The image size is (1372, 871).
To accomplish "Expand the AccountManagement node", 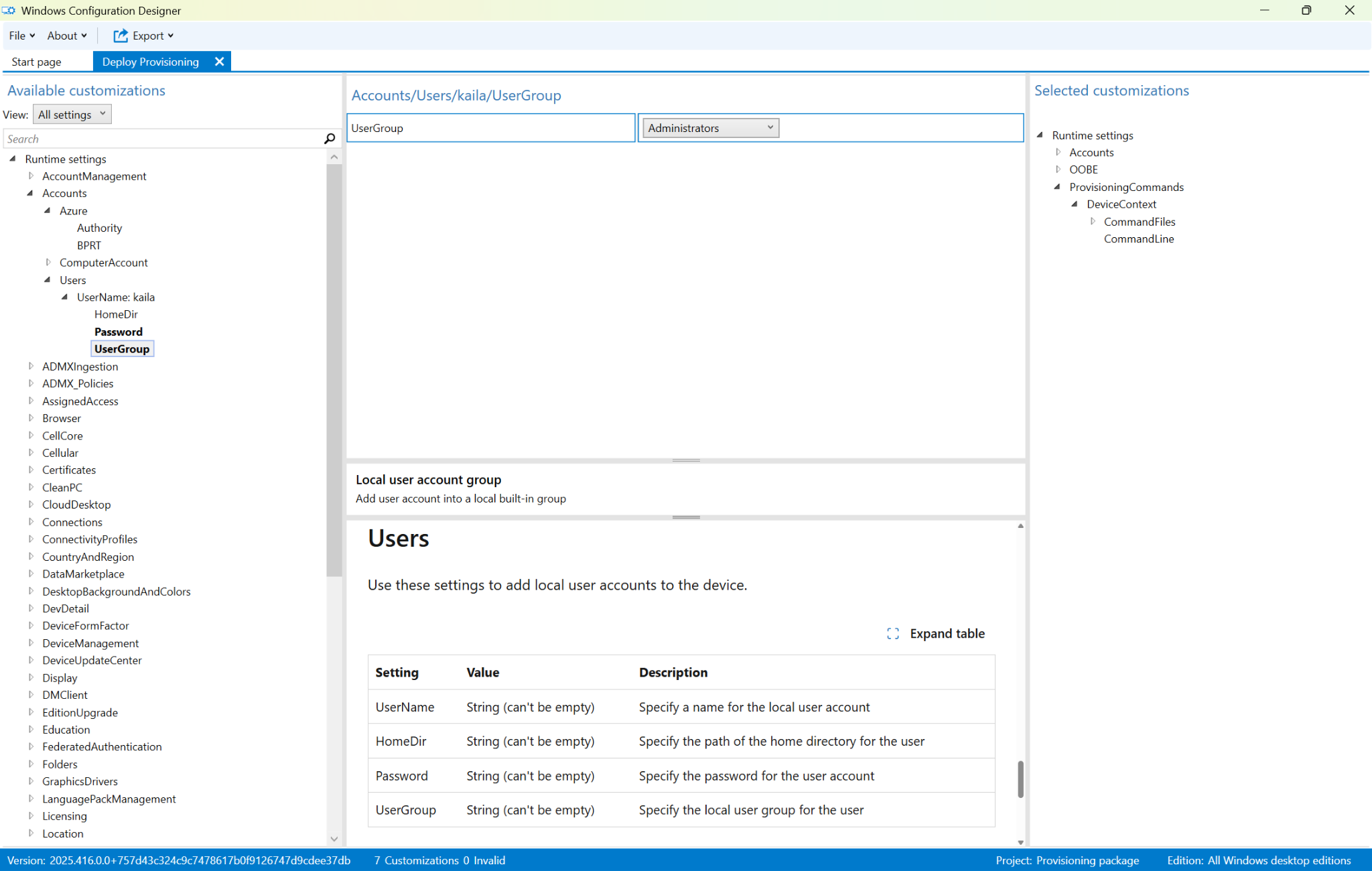I will 30,176.
